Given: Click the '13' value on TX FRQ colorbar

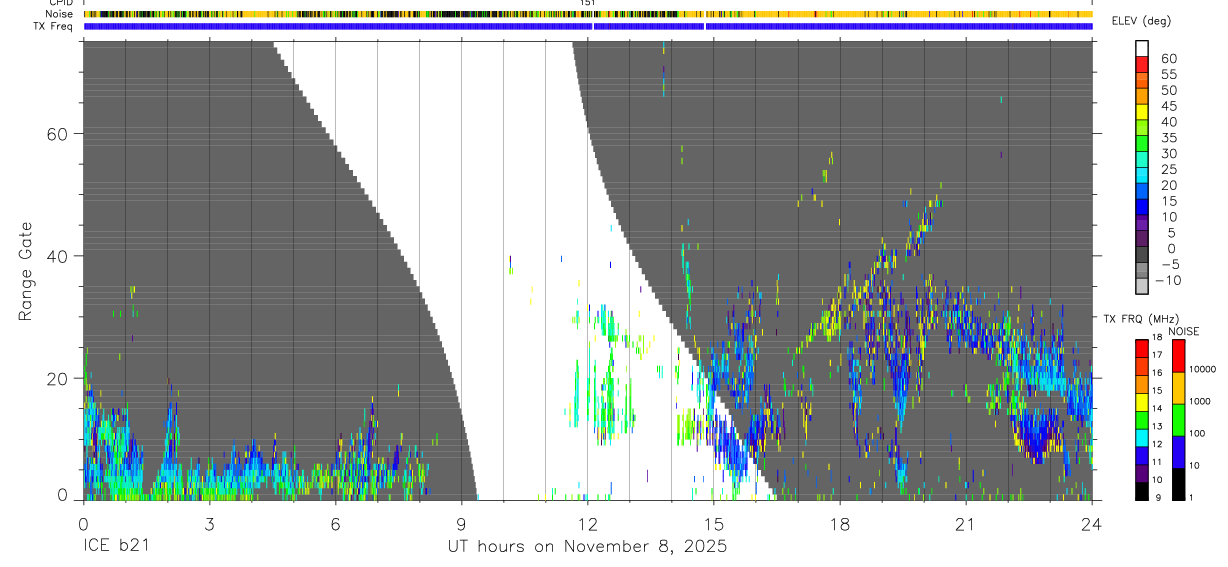Looking at the screenshot, I should (x=1156, y=427).
